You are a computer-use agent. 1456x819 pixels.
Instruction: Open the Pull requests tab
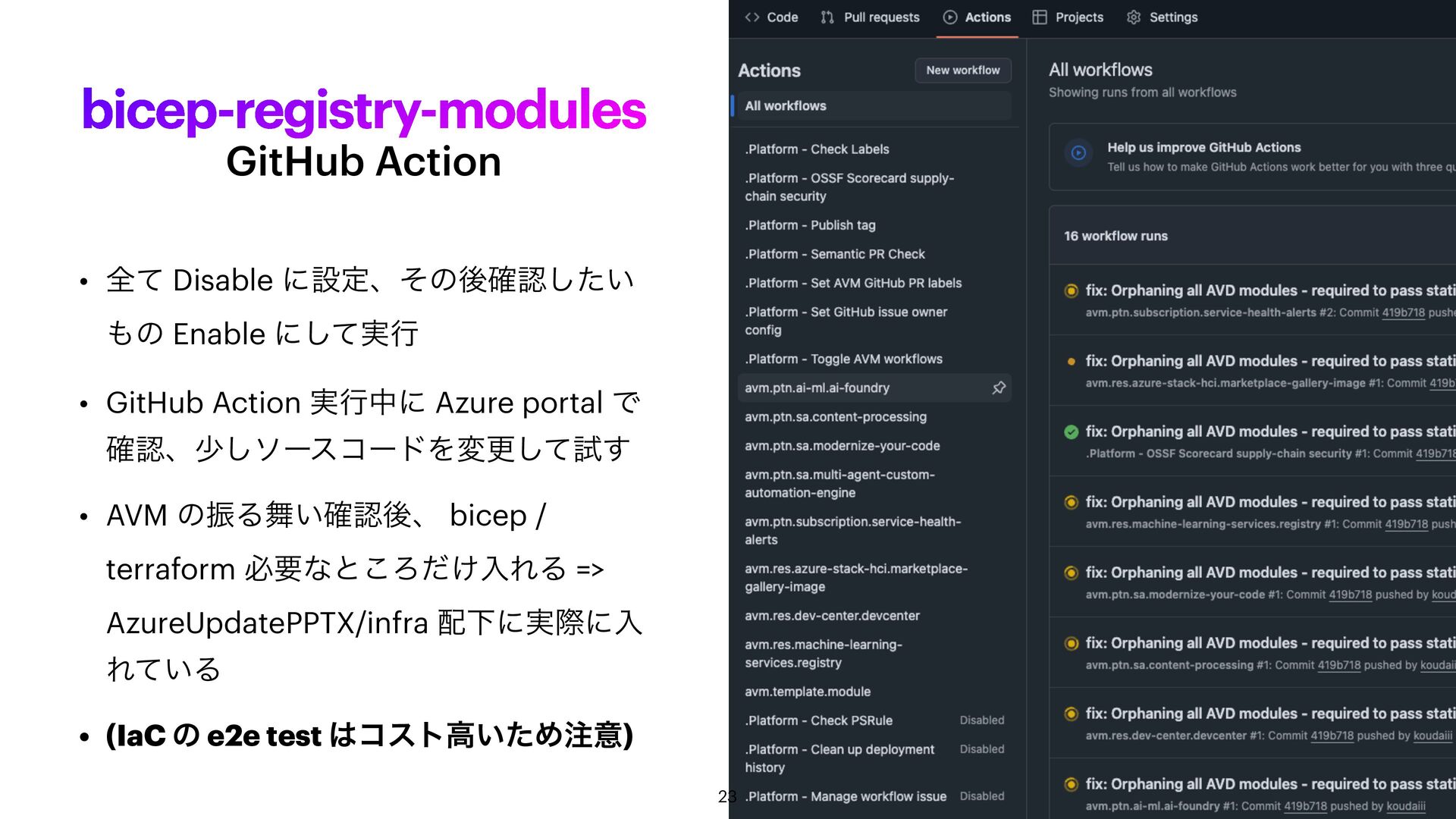[870, 17]
